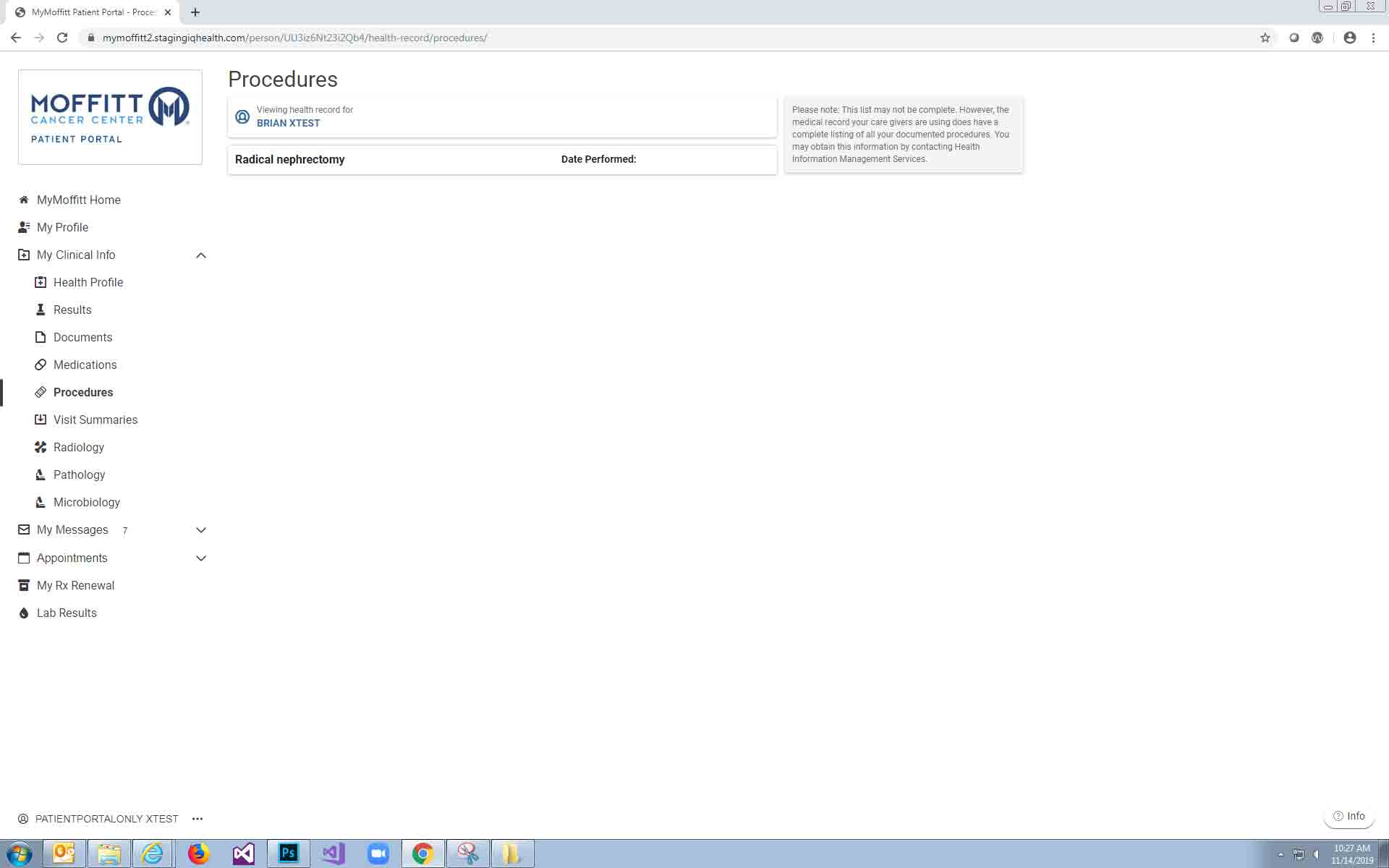Open Visit Summaries in sidebar
Screen dimensions: 1389x868
click(x=95, y=420)
